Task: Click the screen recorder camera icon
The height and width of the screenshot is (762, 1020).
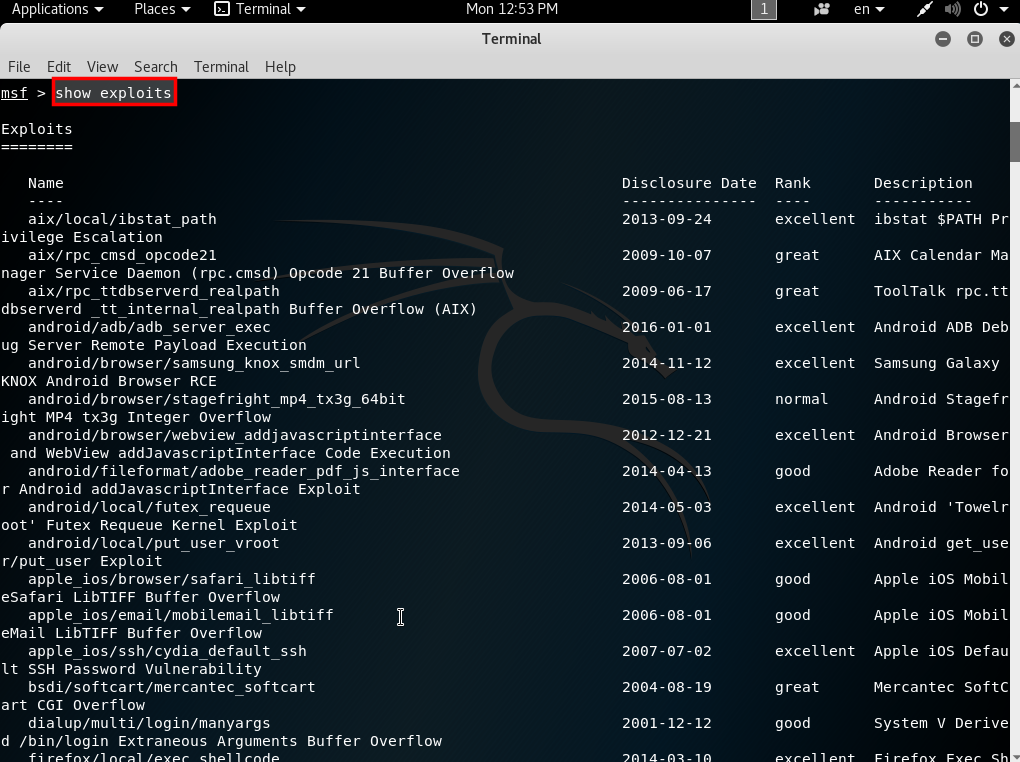Action: 822,9
